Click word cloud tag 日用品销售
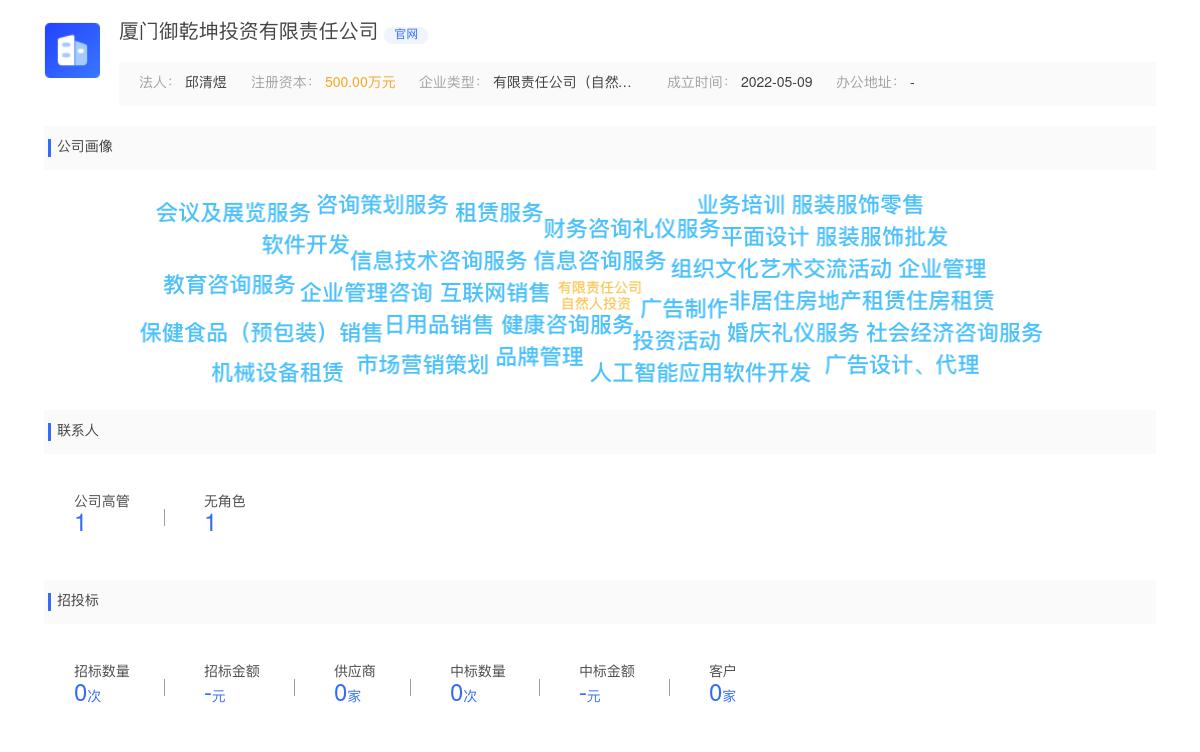1200x752 pixels. click(439, 325)
